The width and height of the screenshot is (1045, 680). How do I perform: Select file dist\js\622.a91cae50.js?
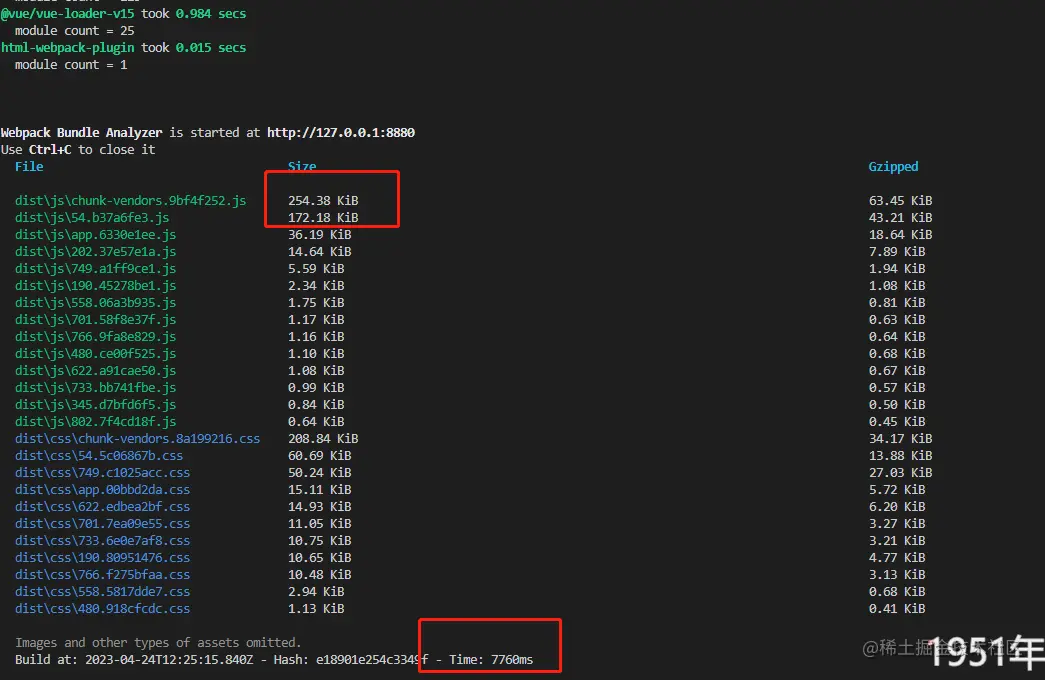[95, 371]
